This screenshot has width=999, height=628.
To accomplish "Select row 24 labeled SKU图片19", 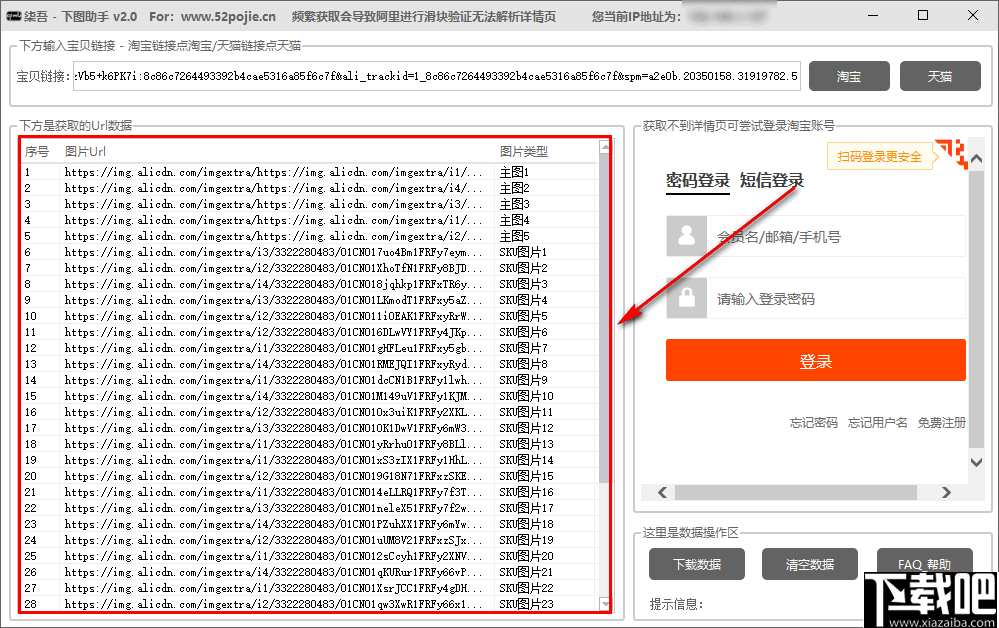I will pos(310,540).
